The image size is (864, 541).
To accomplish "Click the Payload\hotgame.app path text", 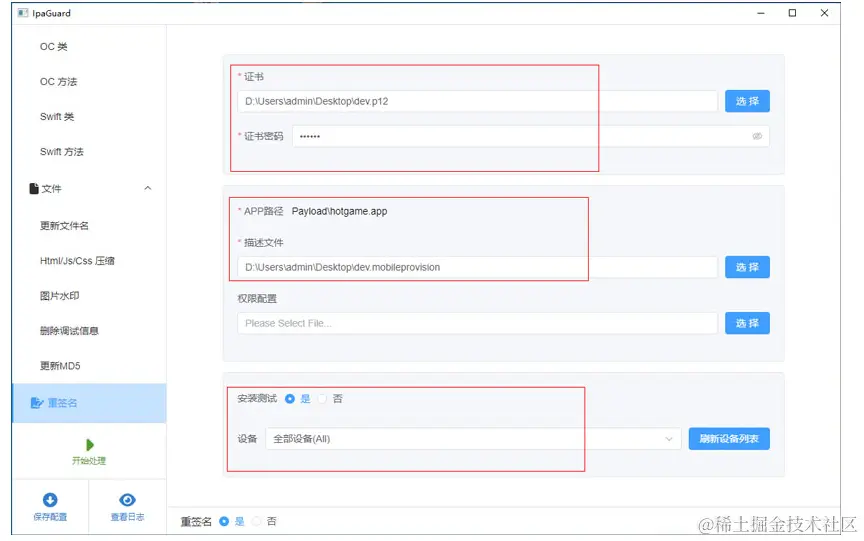I will [x=339, y=212].
